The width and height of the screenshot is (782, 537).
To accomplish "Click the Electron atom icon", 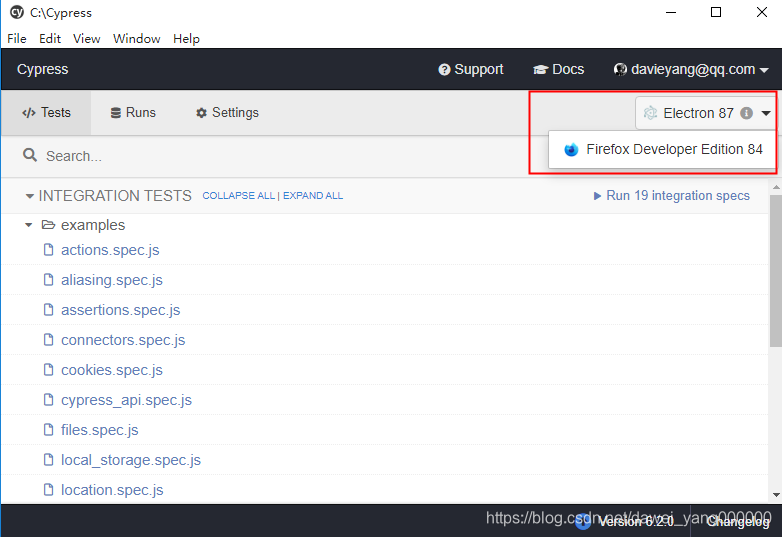I will (650, 113).
